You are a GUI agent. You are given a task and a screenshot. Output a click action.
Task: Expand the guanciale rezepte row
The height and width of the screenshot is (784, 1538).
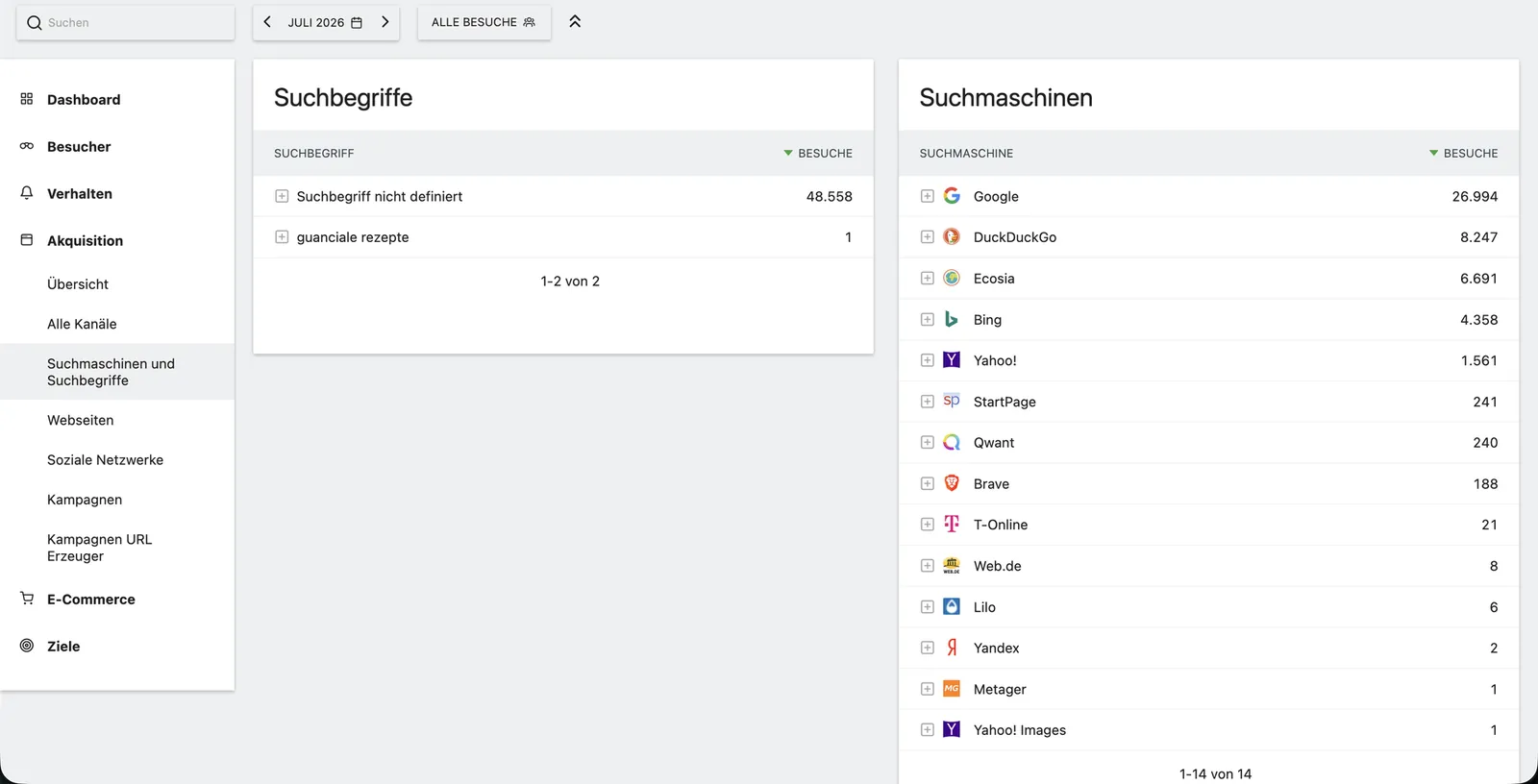click(282, 236)
